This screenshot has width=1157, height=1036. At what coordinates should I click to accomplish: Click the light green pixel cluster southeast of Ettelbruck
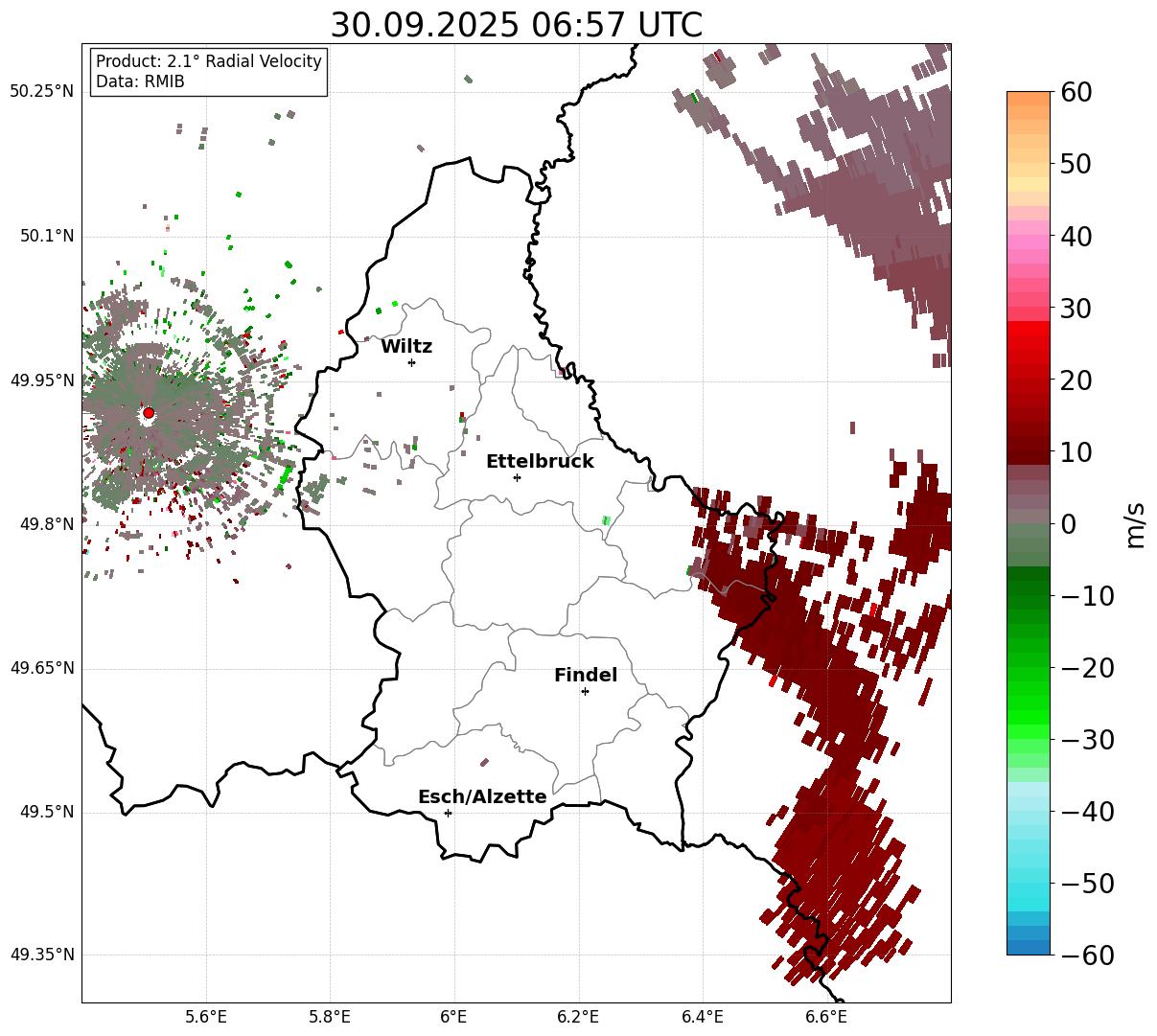[606, 520]
